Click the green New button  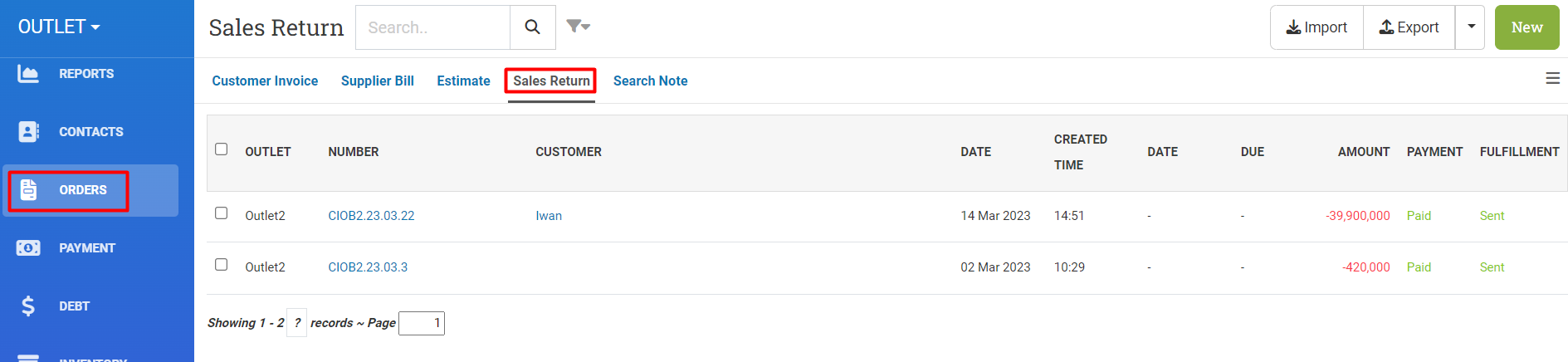click(1526, 27)
